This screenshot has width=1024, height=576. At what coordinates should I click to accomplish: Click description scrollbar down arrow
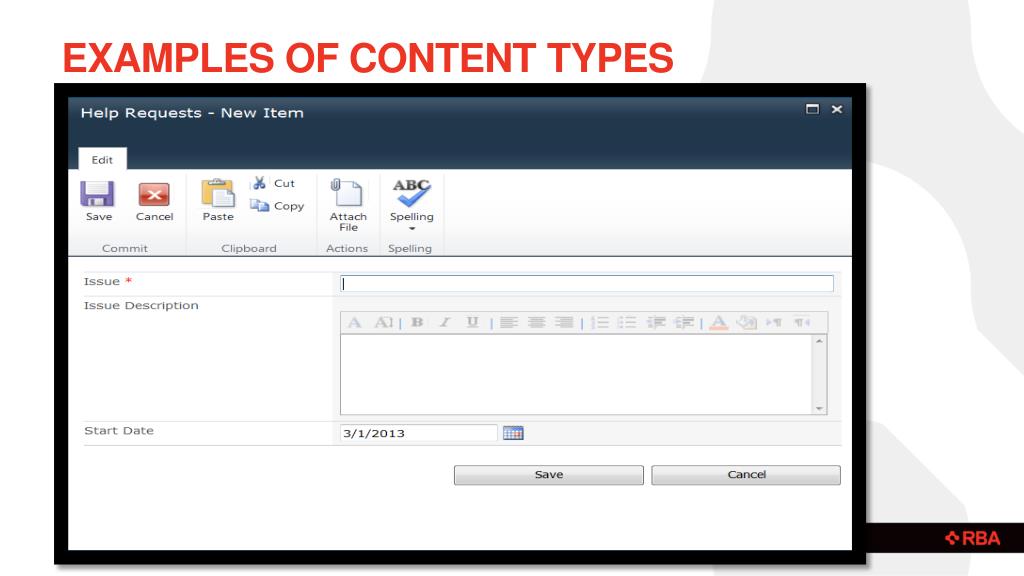coord(819,408)
